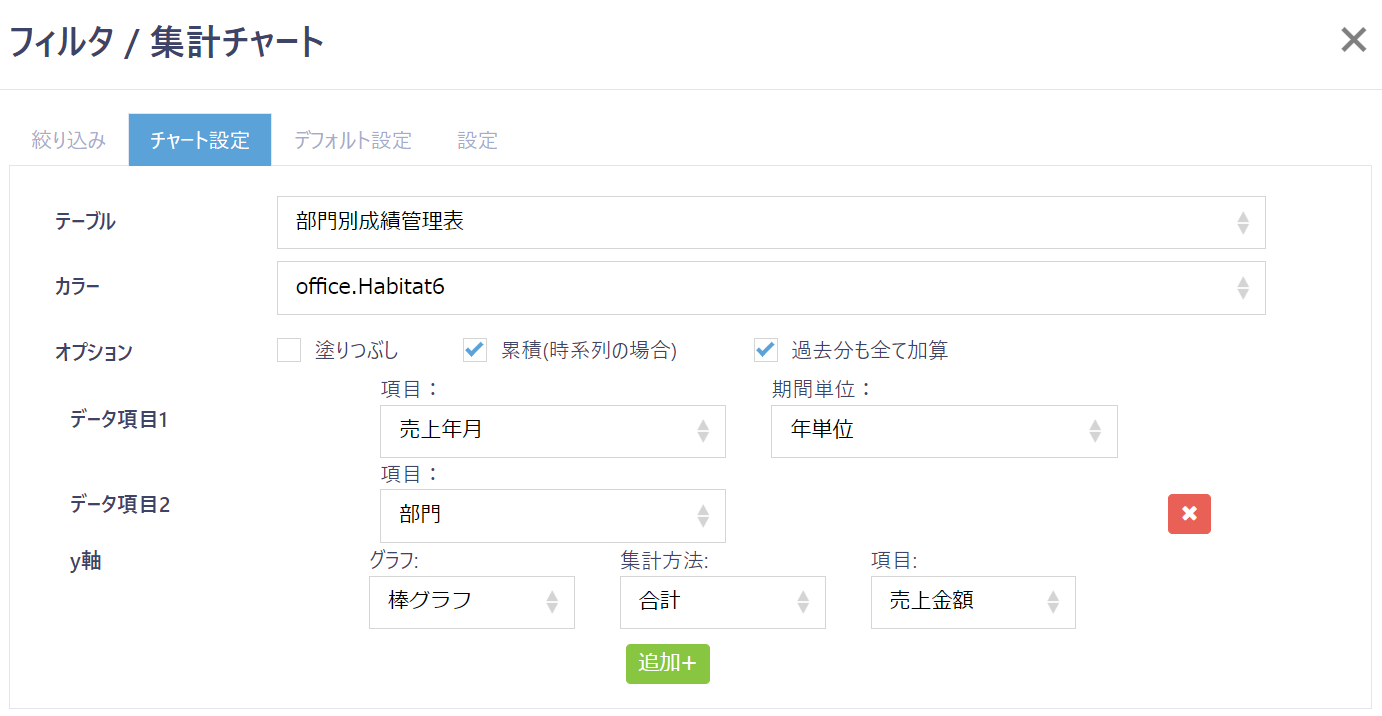This screenshot has width=1382, height=716.
Task: Click arrows icon in 売上年月 select
Action: tap(703, 431)
